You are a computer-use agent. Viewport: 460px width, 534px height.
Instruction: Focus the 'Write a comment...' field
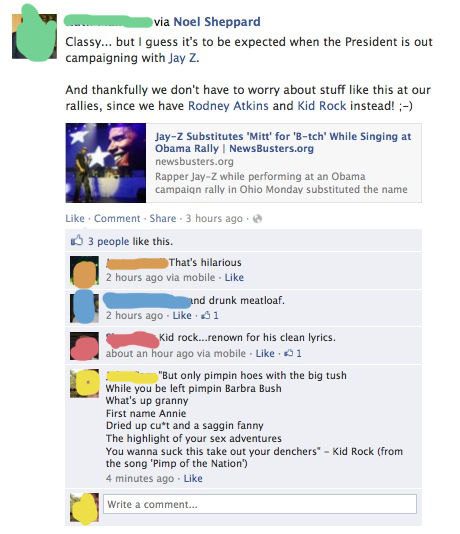(x=260, y=504)
